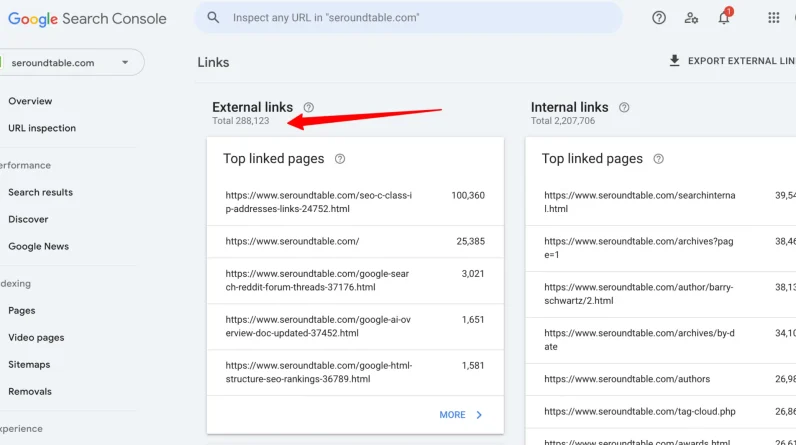This screenshot has height=445, width=796.
Task: Click the search magnifier icon
Action: (213, 18)
